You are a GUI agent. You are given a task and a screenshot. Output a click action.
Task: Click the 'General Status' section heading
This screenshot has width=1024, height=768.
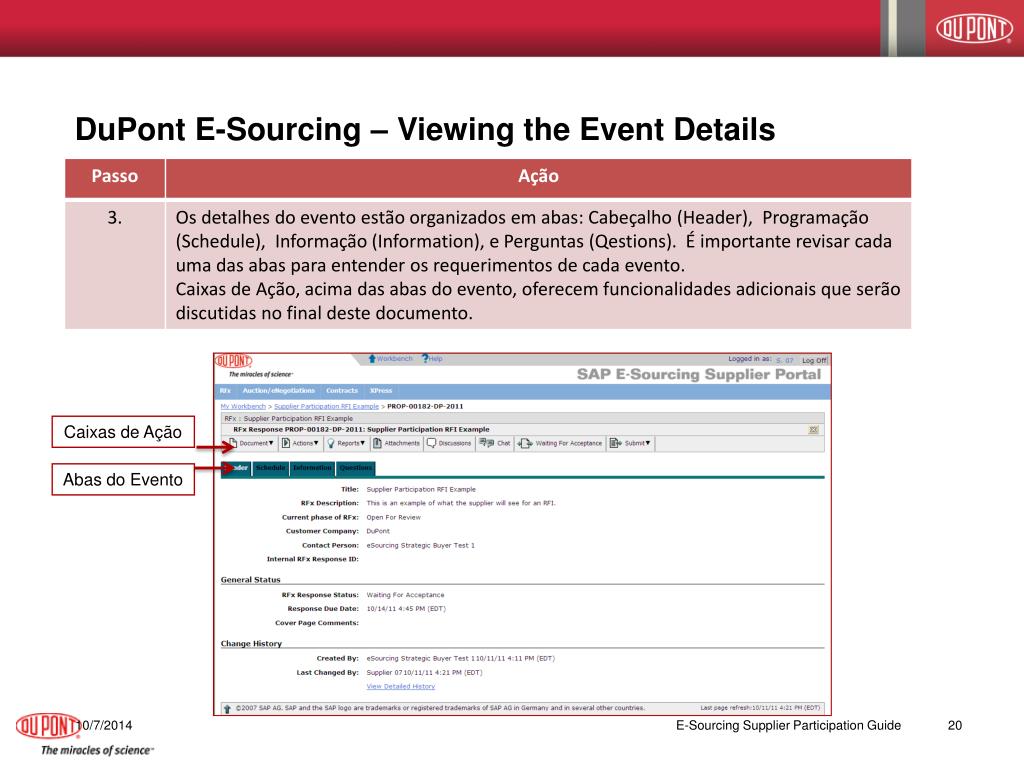[x=250, y=579]
